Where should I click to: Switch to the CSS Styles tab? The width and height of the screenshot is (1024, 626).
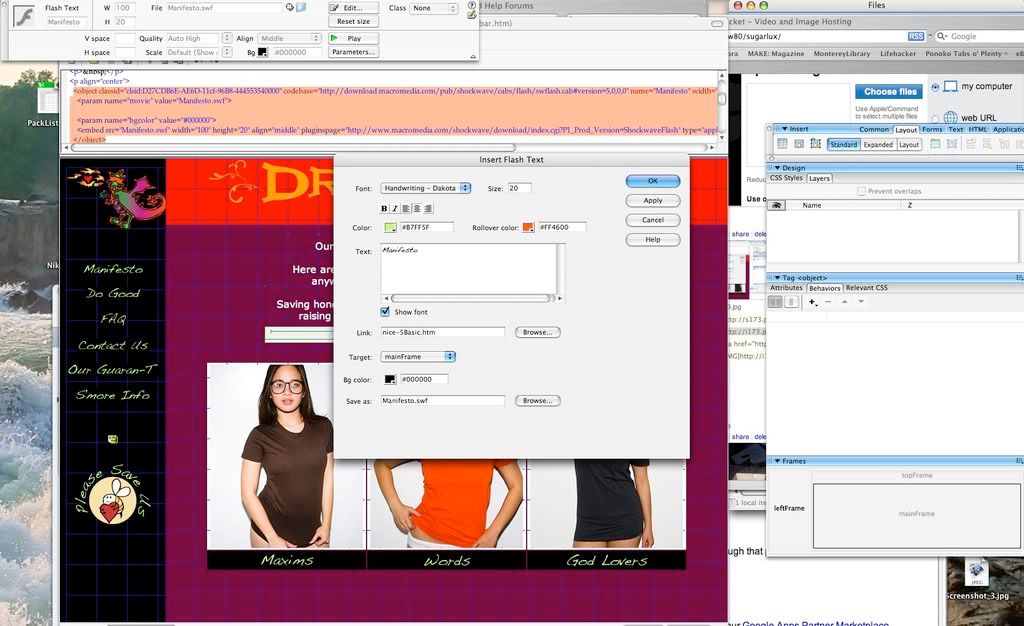[786, 178]
